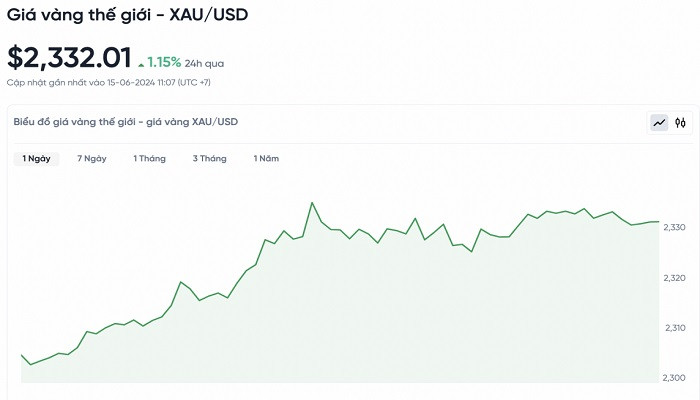Select the "1 Ngày" time range
This screenshot has width=700, height=400.
(x=36, y=158)
